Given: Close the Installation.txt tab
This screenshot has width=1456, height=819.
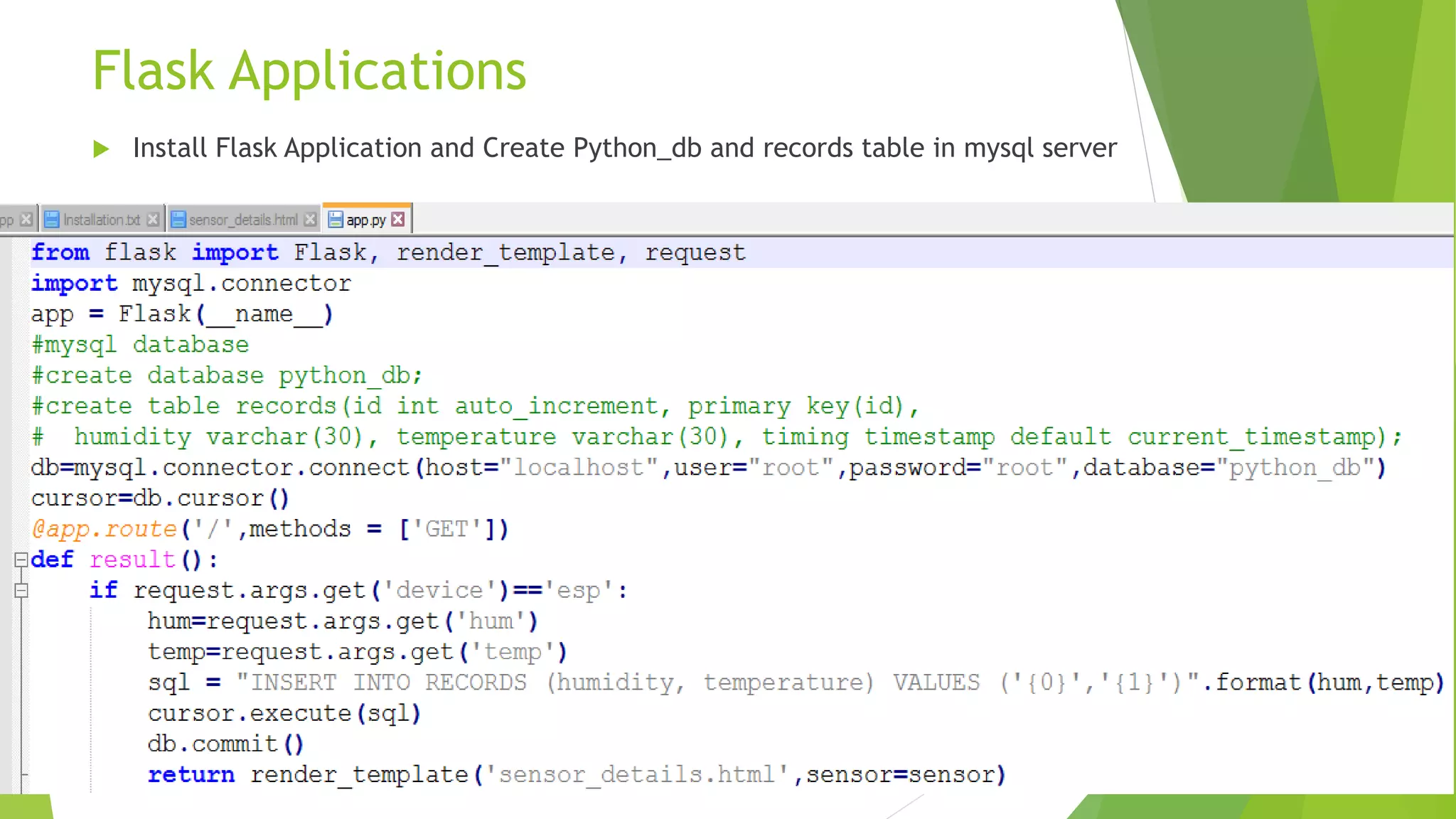Looking at the screenshot, I should point(152,219).
